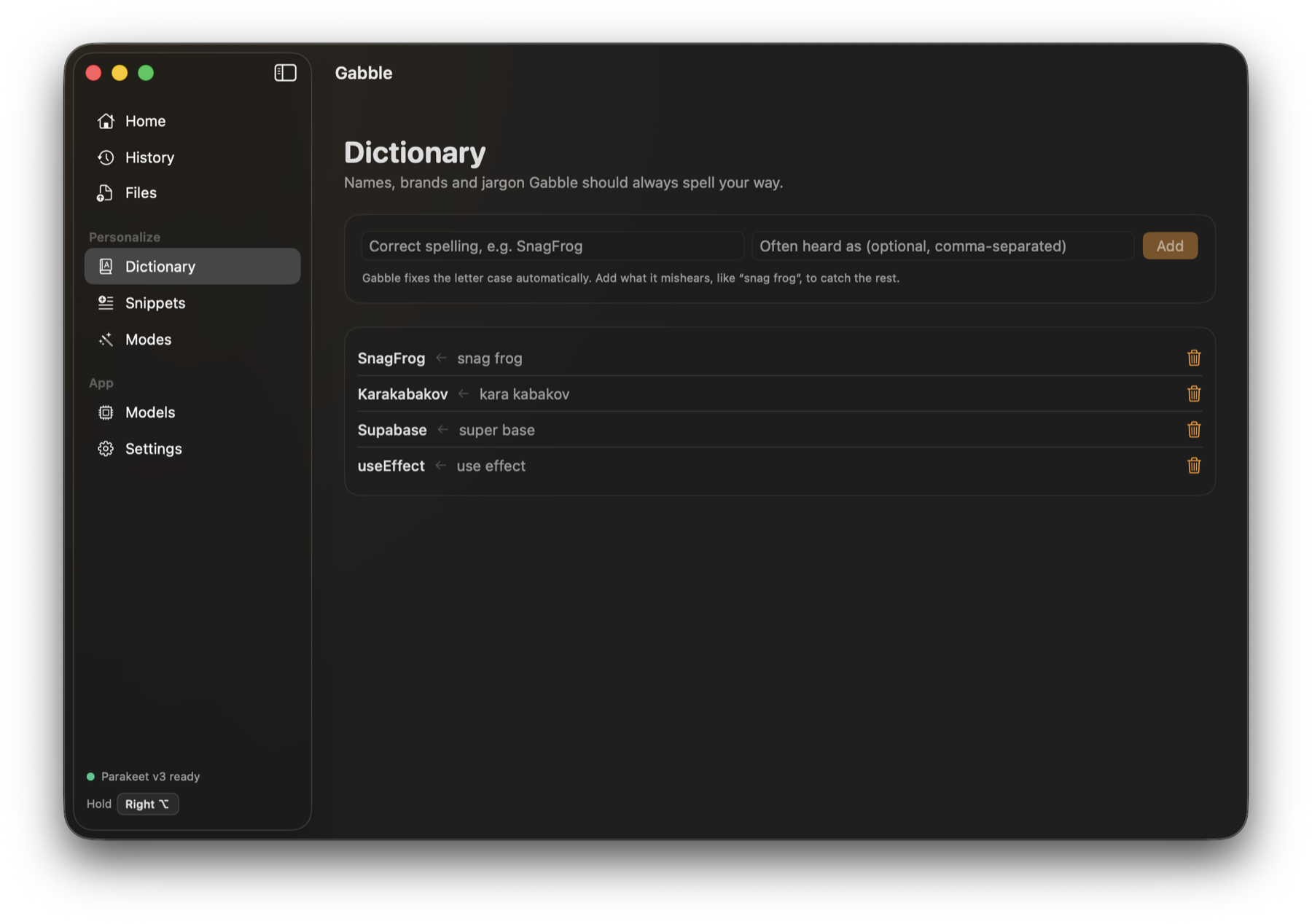Click the Gabble window title
The image size is (1312, 924).
pyautogui.click(x=364, y=73)
